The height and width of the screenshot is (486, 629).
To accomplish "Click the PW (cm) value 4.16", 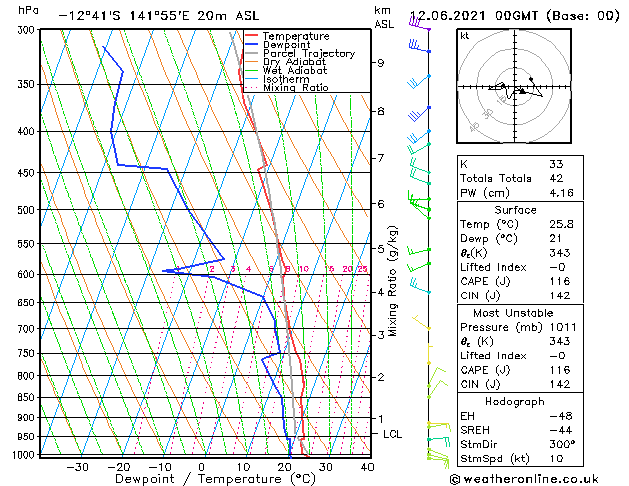I will 562,193.
